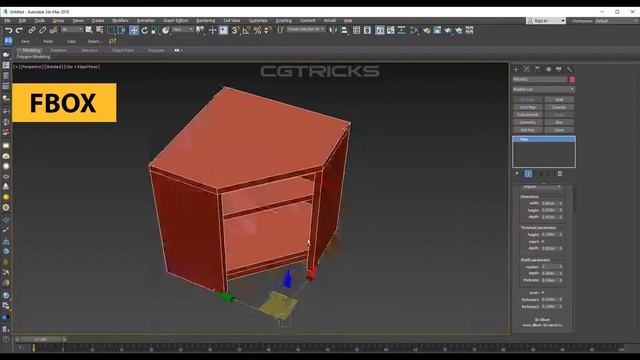This screenshot has height=360, width=640.
Task: Open the Modifiers menu
Action: click(120, 20)
